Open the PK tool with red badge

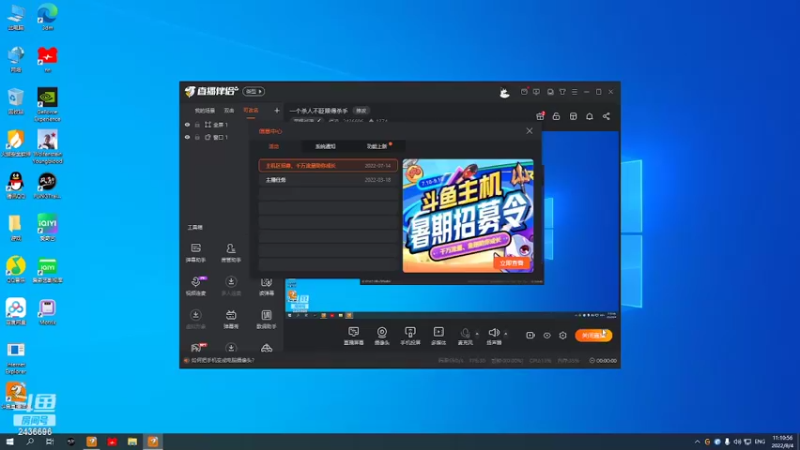(x=197, y=348)
